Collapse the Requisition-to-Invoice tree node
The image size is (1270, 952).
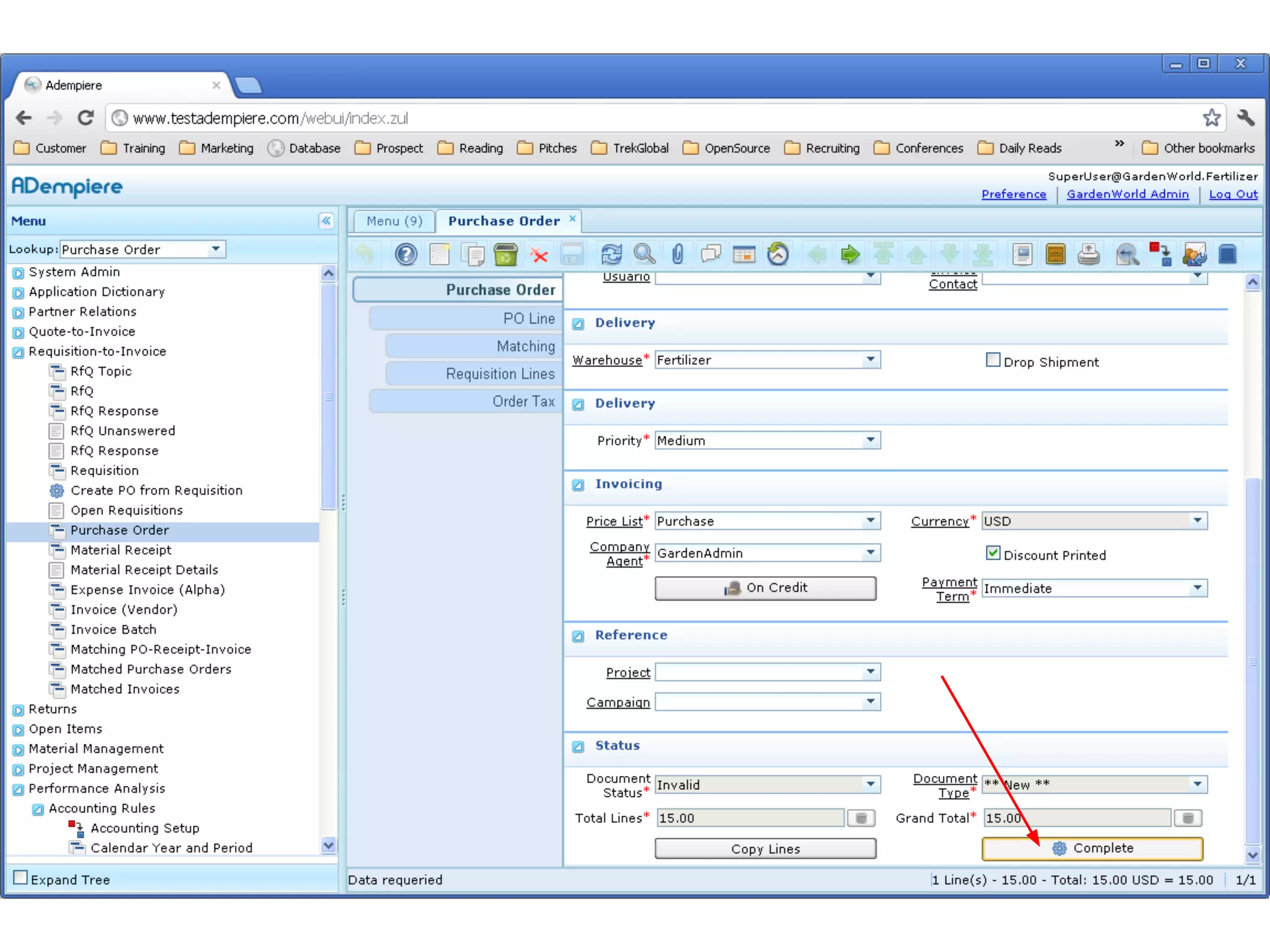pos(19,352)
